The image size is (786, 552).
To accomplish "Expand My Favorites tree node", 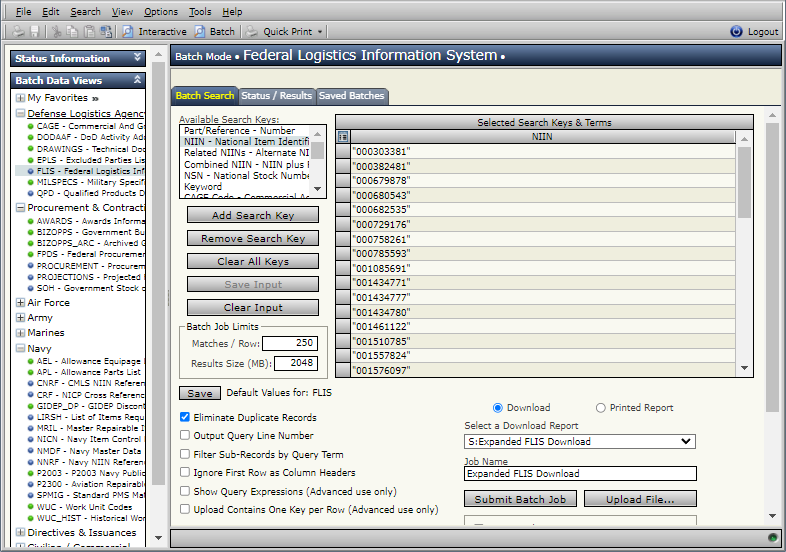I will [x=21, y=98].
